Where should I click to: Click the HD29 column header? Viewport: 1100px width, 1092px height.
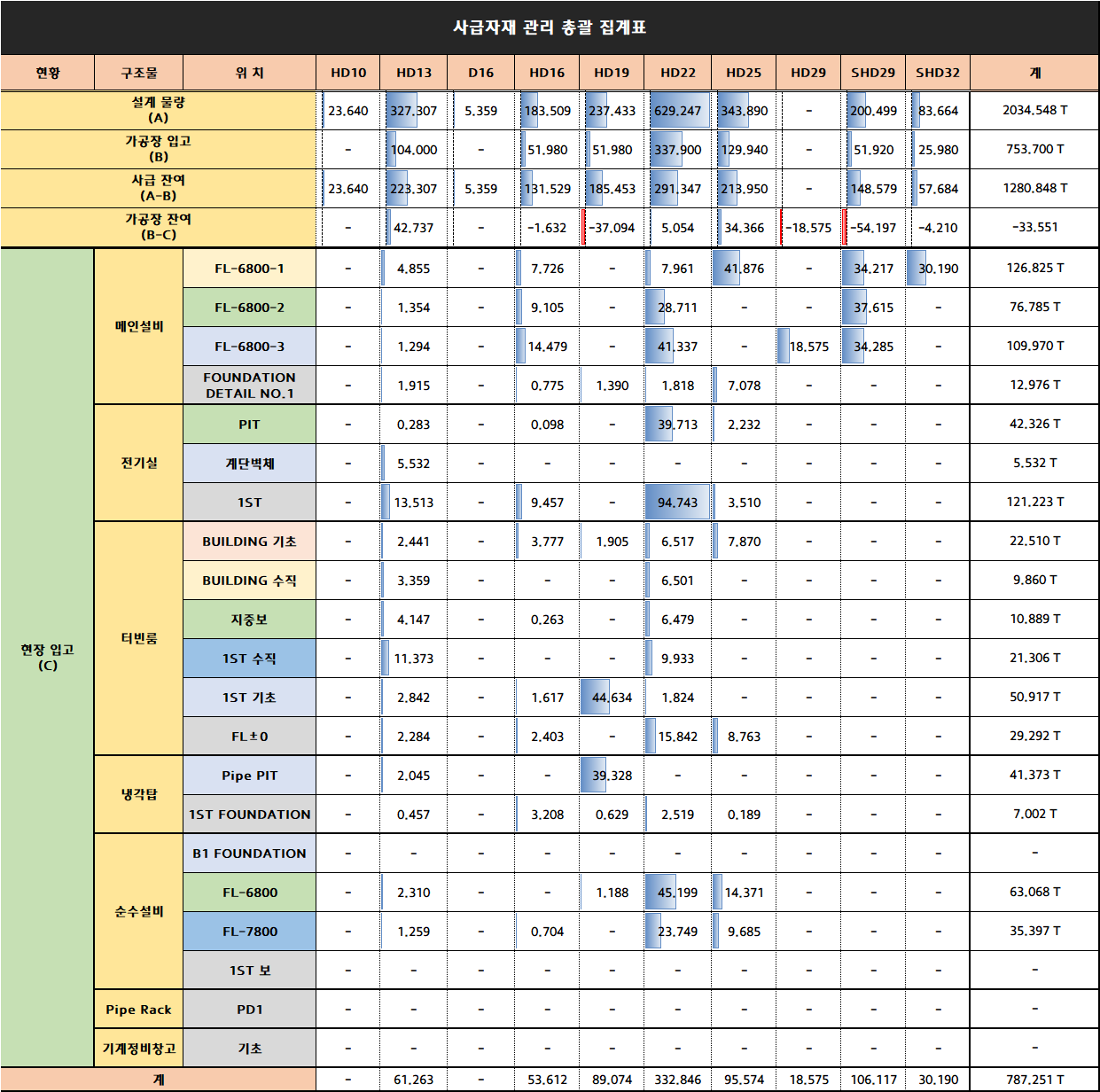pos(808,73)
